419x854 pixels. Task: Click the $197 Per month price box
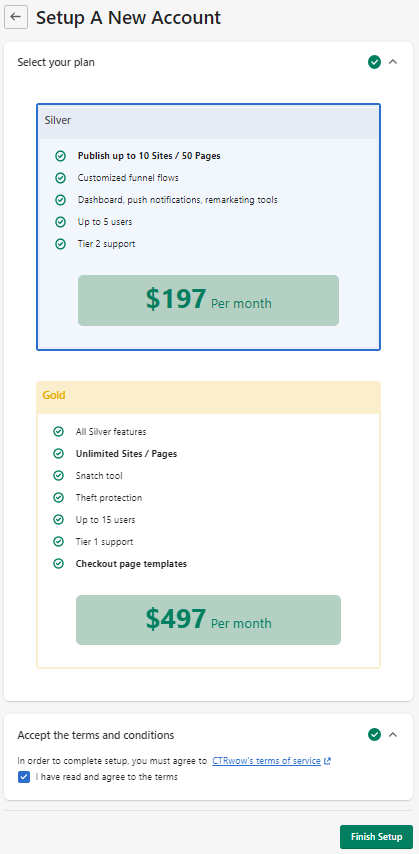point(208,301)
